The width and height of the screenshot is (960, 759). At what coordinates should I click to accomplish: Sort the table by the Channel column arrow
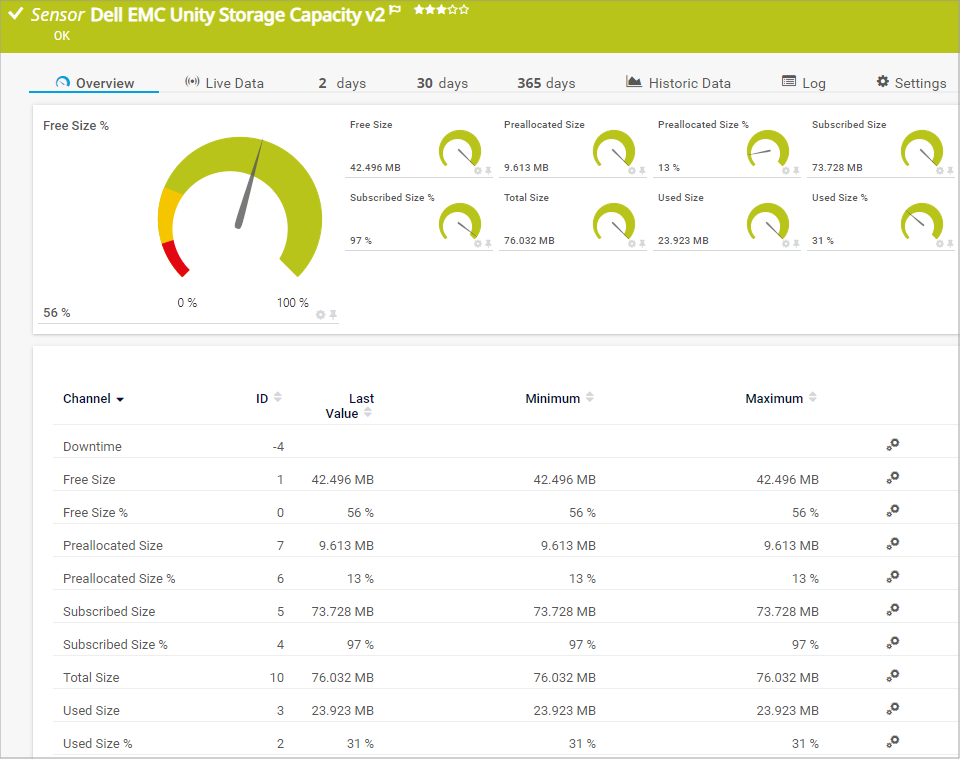[120, 399]
